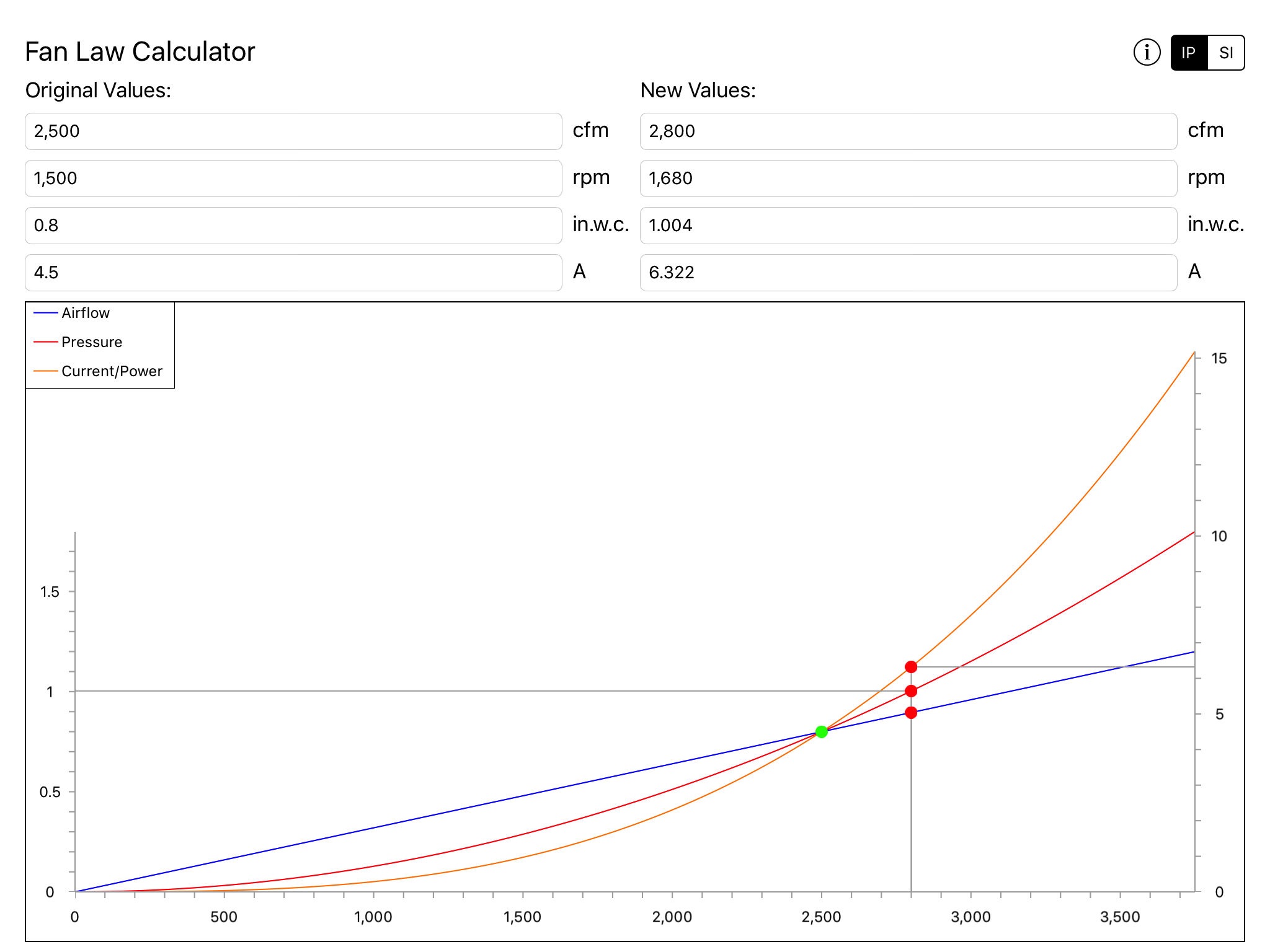Edit the new airflow 2,800 cfm field
Viewport: 1270px width, 952px height.
coord(908,131)
